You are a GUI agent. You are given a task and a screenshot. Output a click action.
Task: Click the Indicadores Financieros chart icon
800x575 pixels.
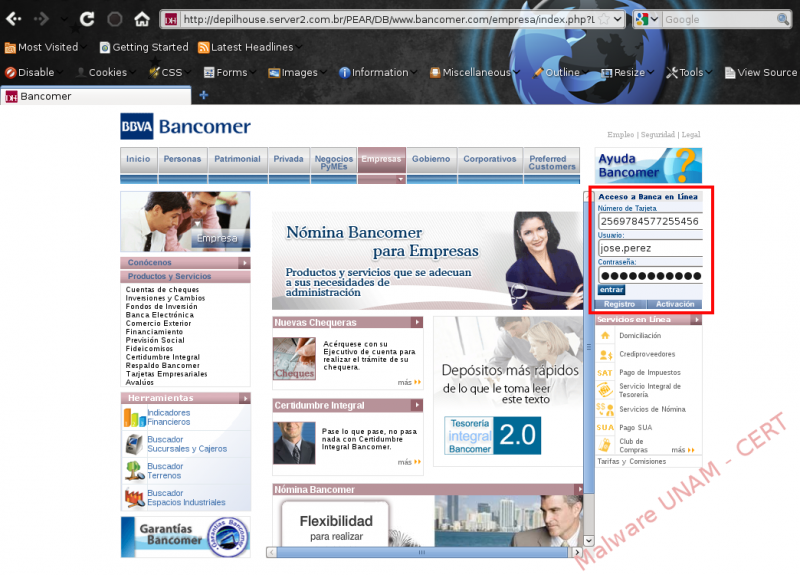point(134,417)
